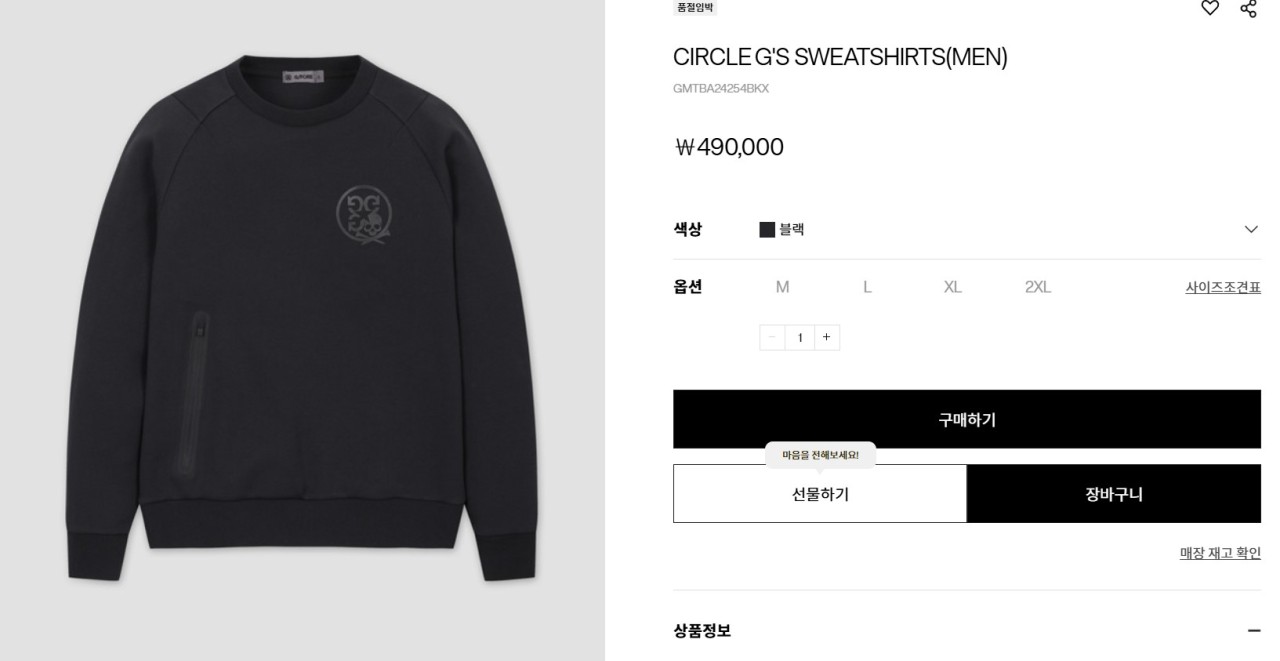Image resolution: width=1280 pixels, height=661 pixels.
Task: Click the 마음을 전해보세요 tooltip bubble
Action: pyautogui.click(x=820, y=455)
